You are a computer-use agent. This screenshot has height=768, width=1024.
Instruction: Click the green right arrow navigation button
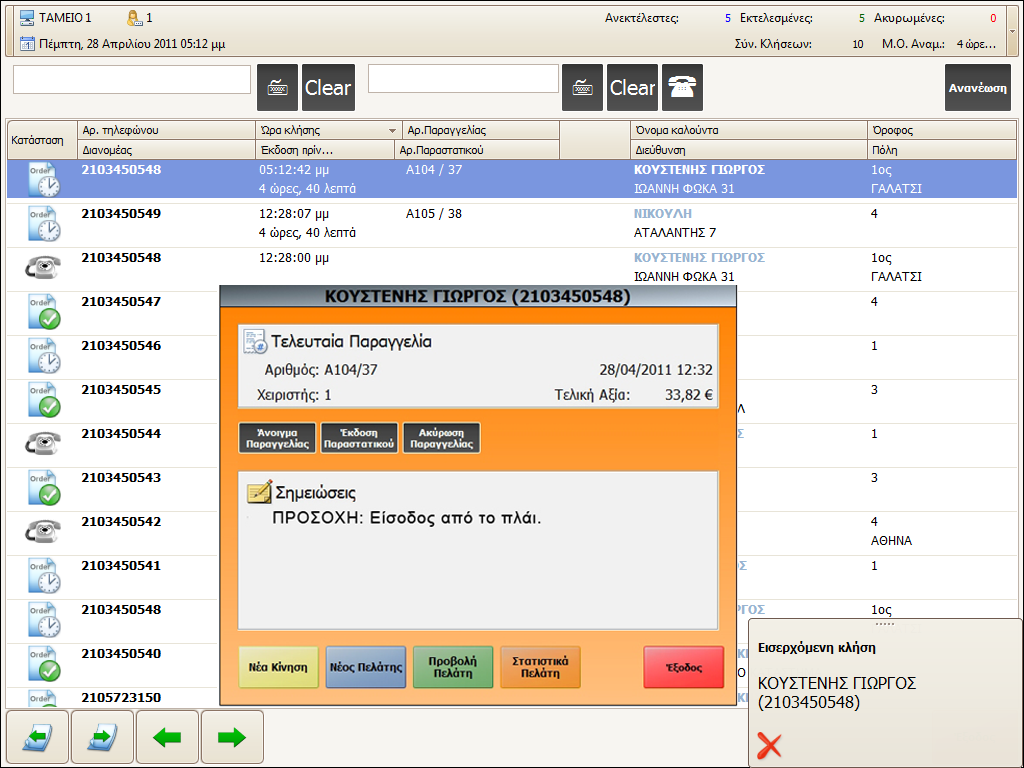point(232,737)
